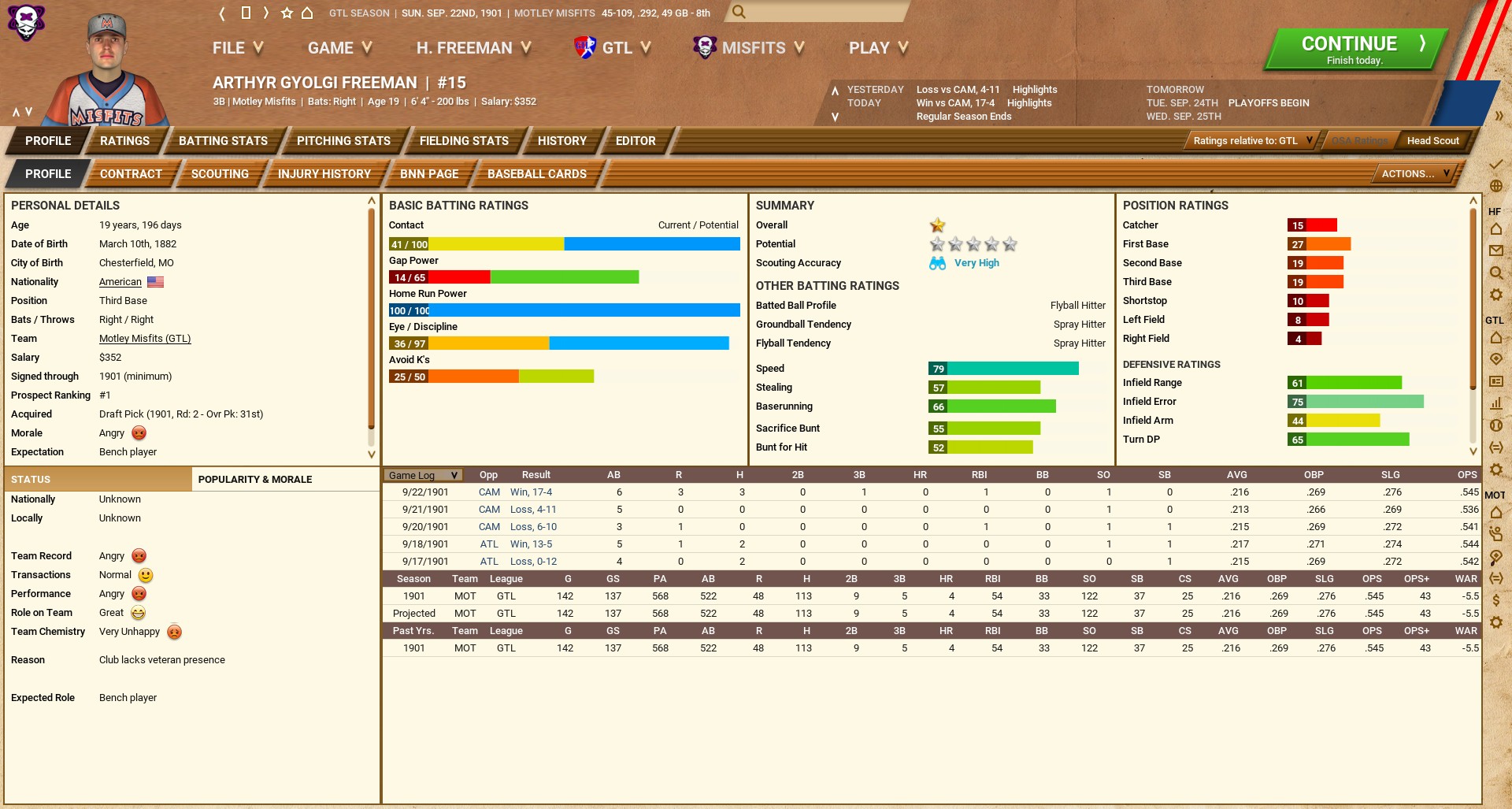This screenshot has width=1512, height=809.
Task: Open the PLAY menu dropdown
Action: [879, 48]
